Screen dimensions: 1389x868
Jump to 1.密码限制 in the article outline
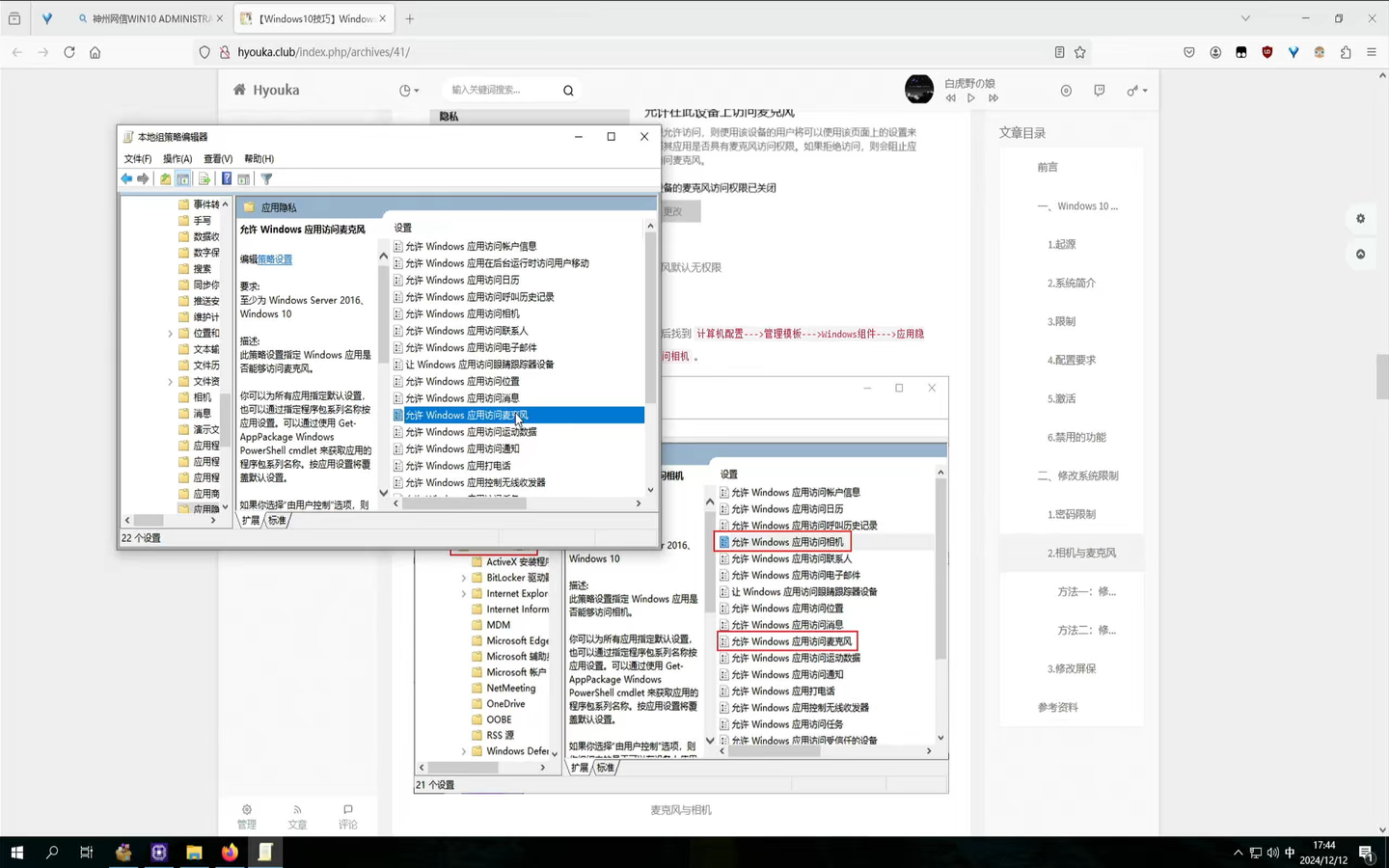click(1073, 514)
